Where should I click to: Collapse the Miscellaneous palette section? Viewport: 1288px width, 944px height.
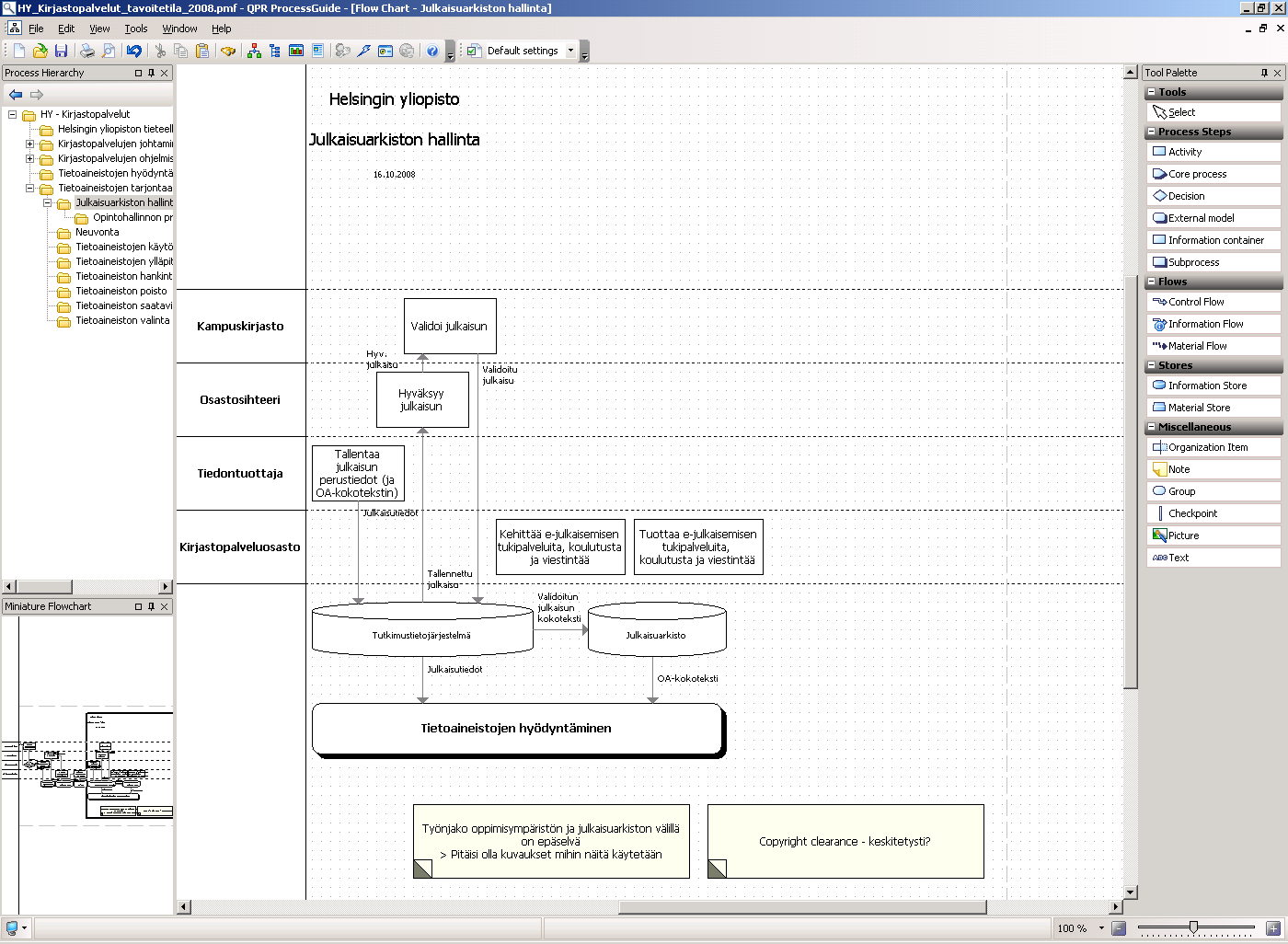[x=1151, y=427]
